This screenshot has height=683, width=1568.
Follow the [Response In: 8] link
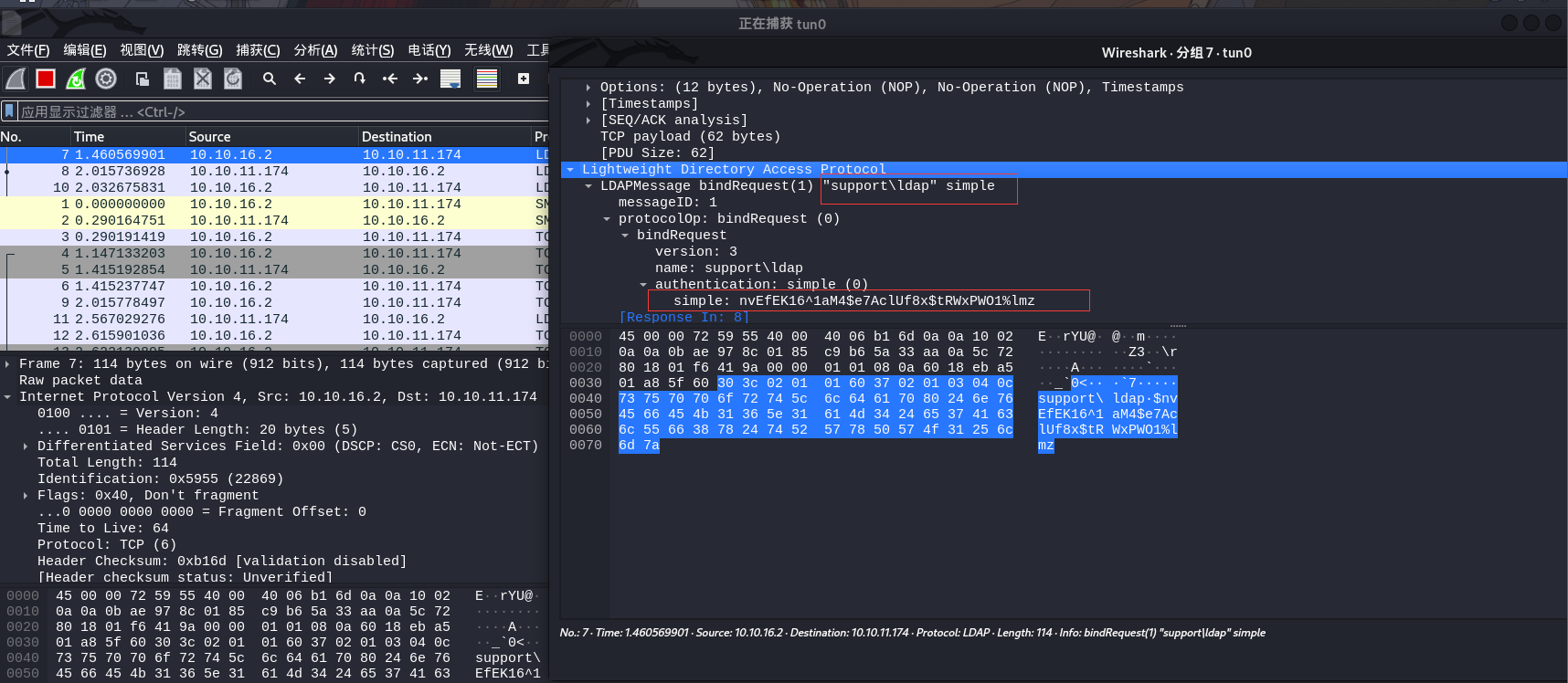[x=683, y=318]
